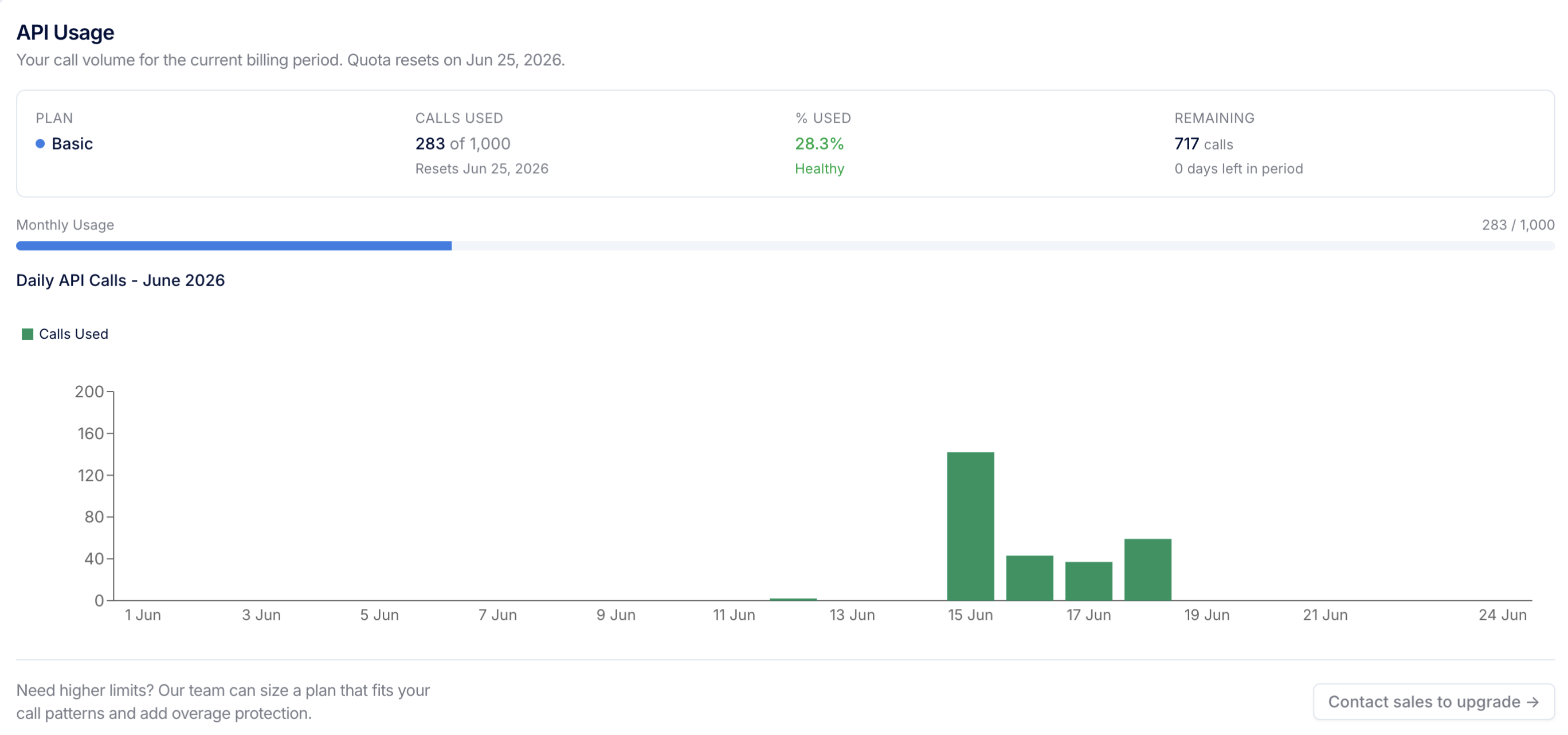Click the 'Daily API Calls - June 2026' title
Screen dimensions: 1568x735
click(x=120, y=280)
